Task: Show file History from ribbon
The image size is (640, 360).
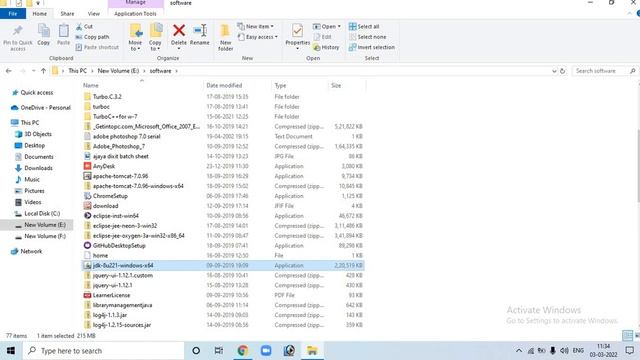Action: pyautogui.click(x=326, y=47)
